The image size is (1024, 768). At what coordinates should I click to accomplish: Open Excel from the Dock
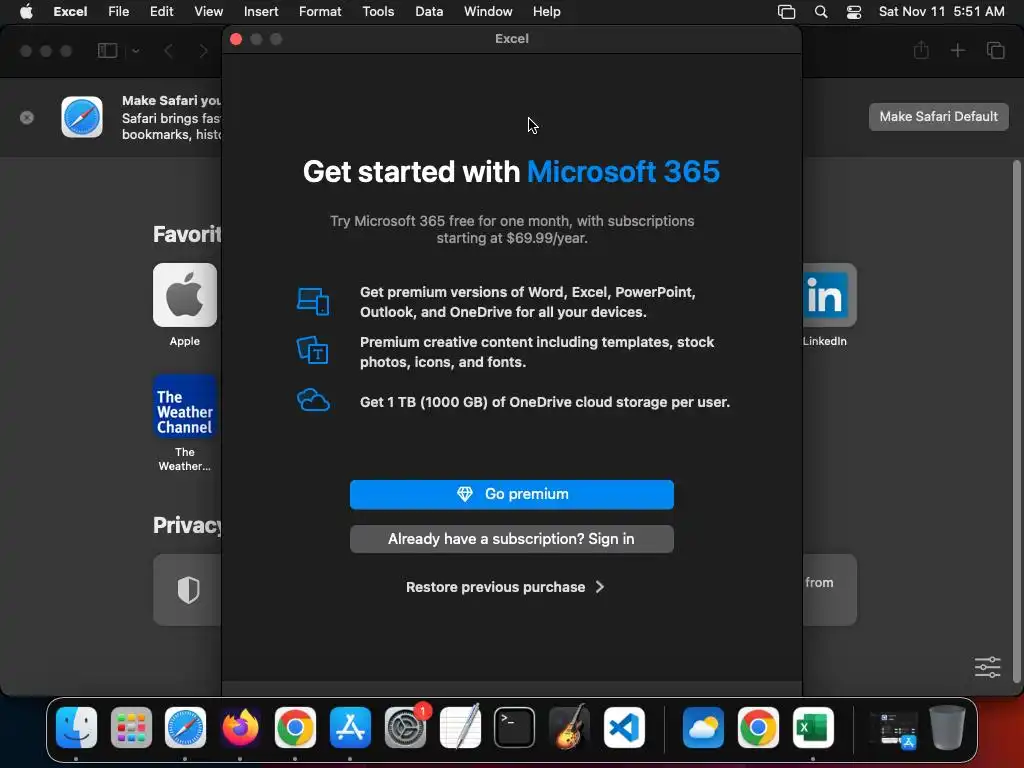click(813, 728)
